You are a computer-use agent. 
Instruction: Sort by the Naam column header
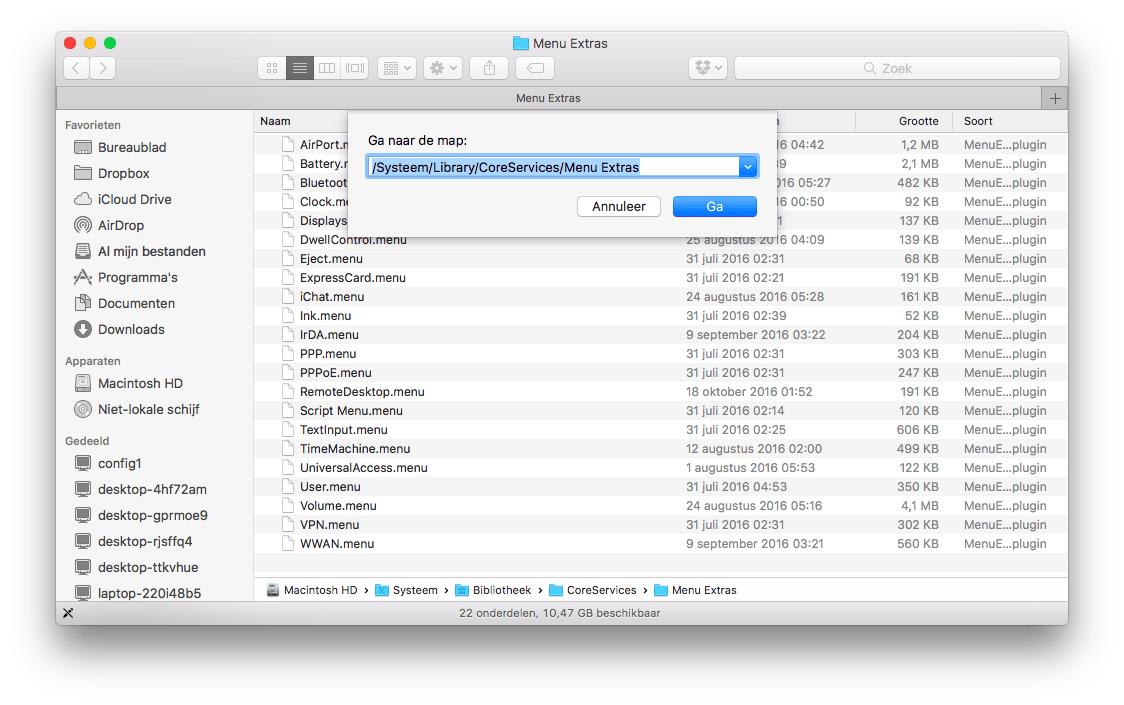click(x=275, y=121)
